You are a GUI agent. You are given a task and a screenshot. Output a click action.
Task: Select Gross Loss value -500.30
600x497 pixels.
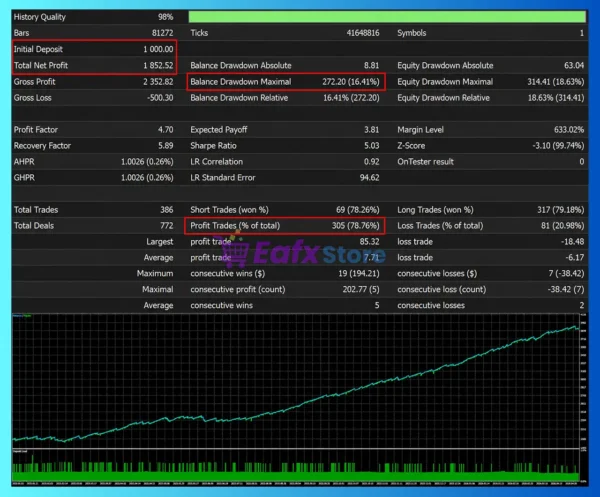[x=160, y=98]
